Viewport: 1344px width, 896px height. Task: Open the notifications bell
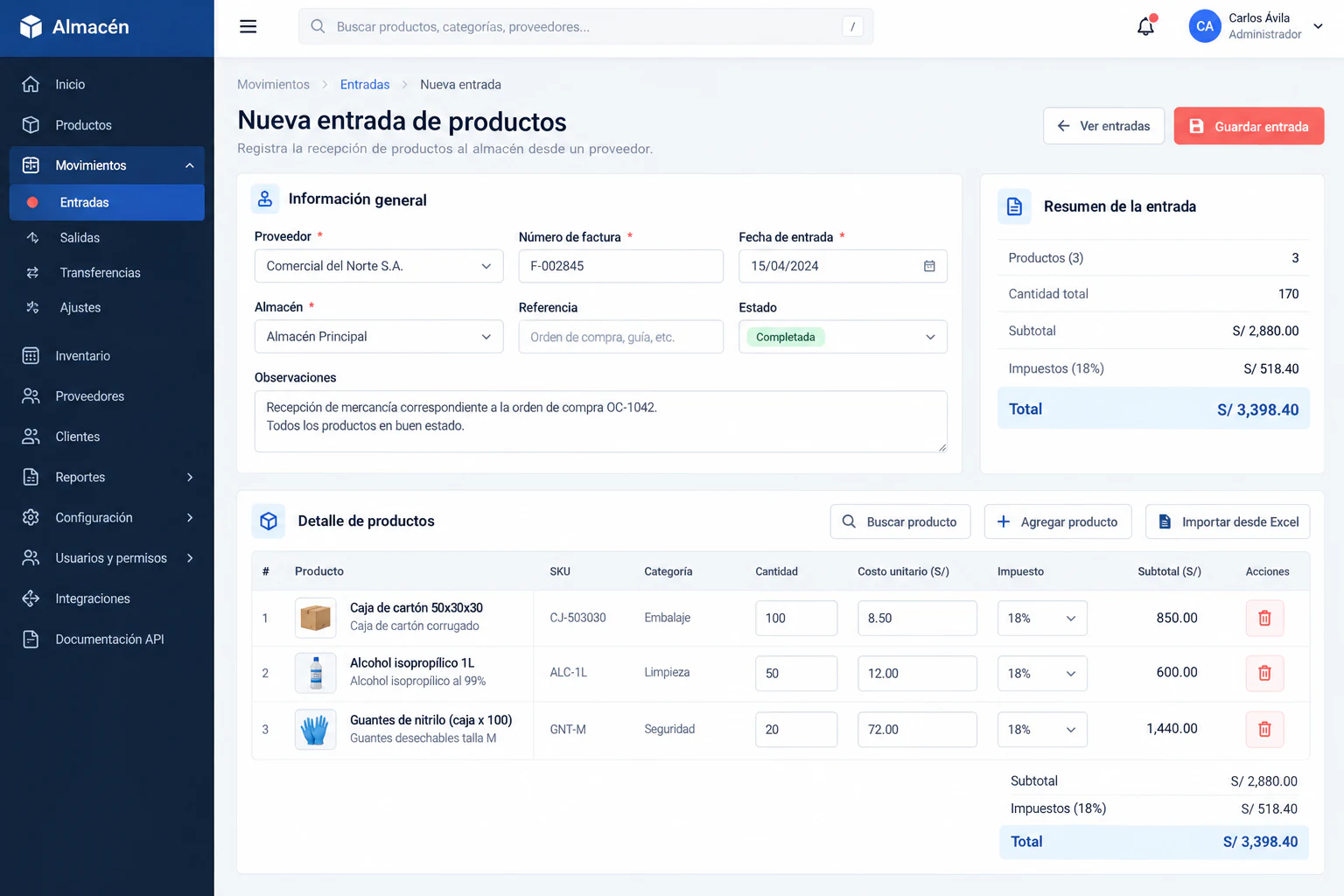[x=1145, y=26]
